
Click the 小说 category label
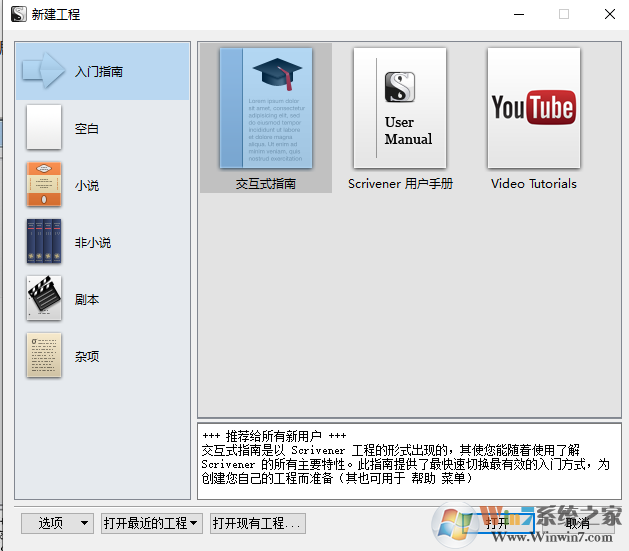click(x=87, y=185)
